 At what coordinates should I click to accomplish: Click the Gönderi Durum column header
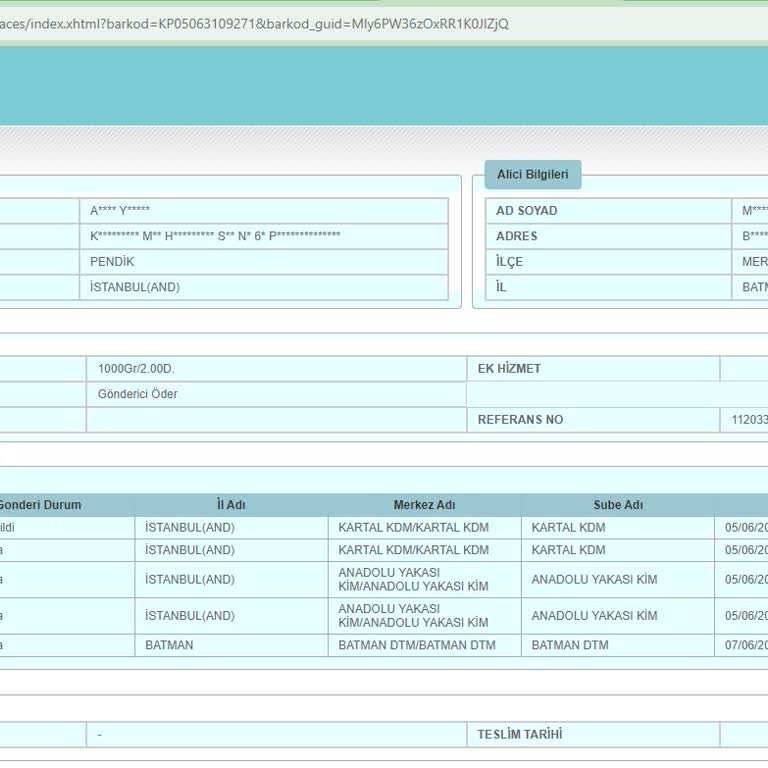(40, 505)
